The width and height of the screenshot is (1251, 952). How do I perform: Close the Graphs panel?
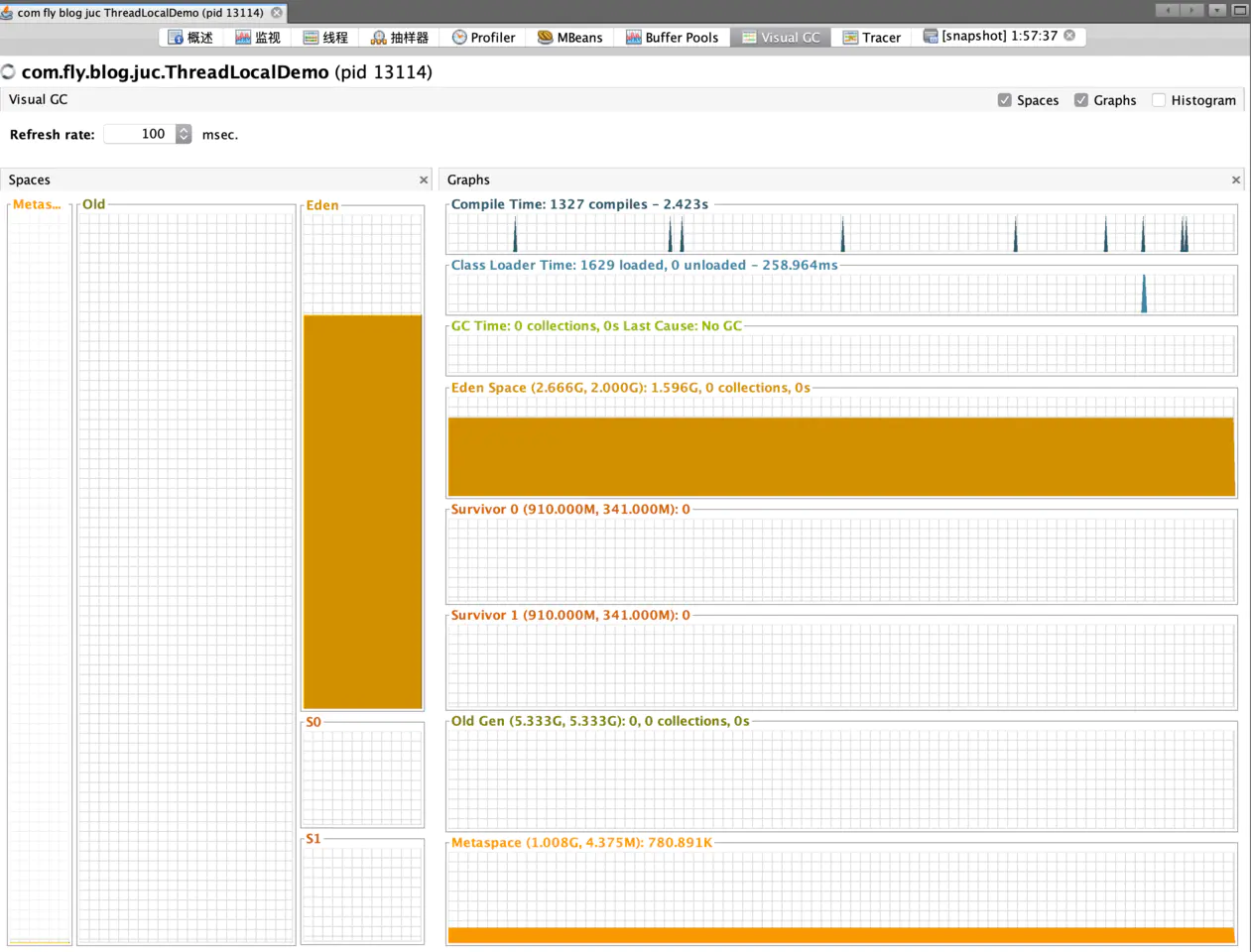1236,180
